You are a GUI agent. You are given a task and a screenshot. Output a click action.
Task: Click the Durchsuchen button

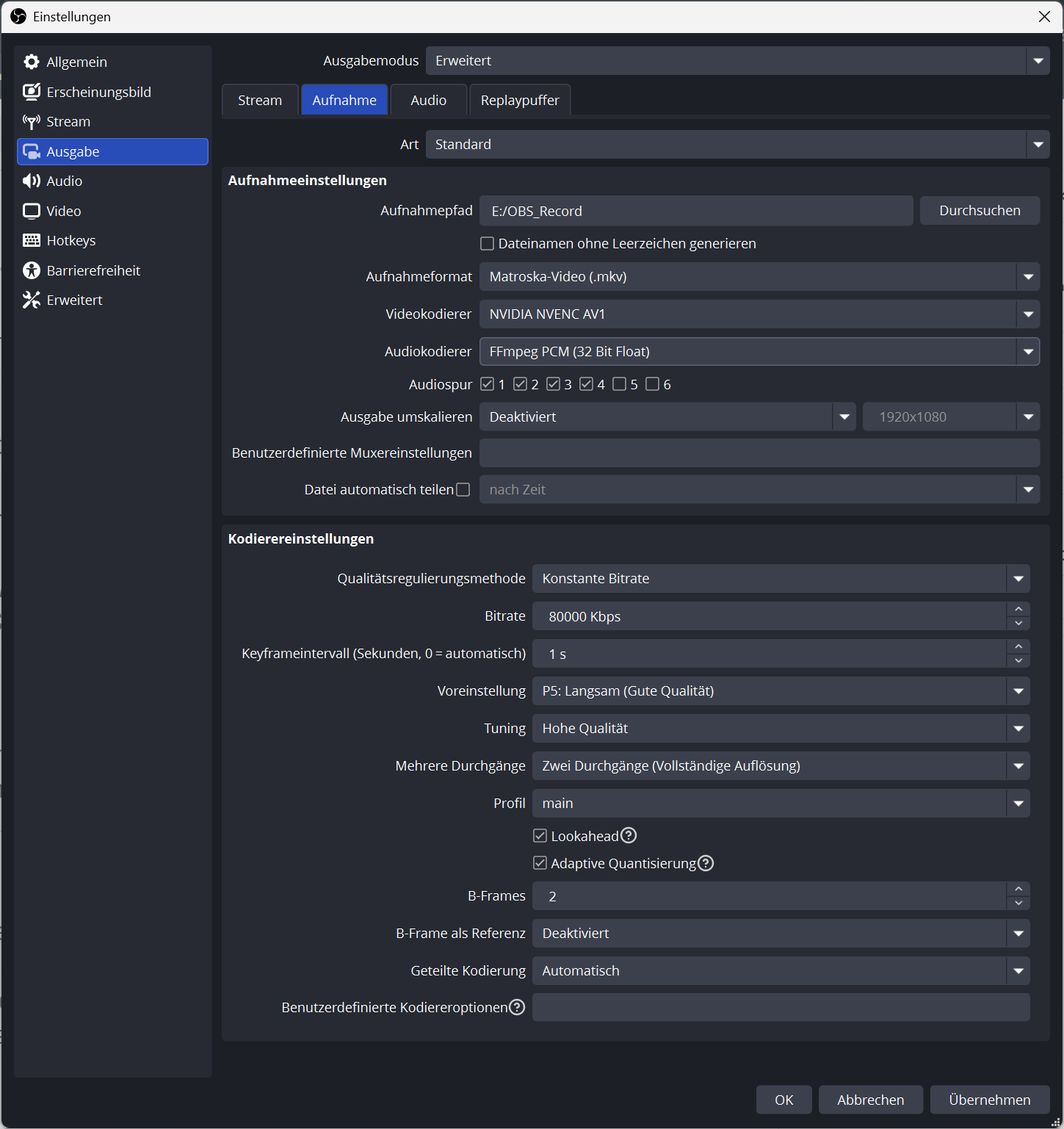[x=980, y=211]
